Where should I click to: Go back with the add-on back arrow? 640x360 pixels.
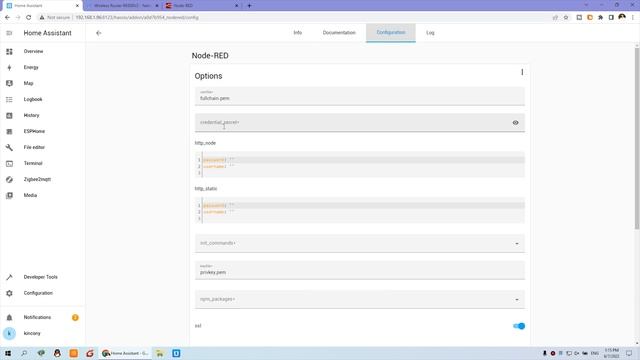99,33
